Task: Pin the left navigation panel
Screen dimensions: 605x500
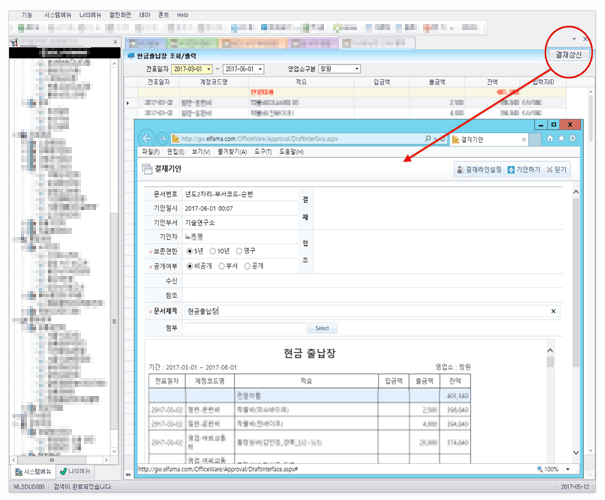Action: tap(115, 42)
